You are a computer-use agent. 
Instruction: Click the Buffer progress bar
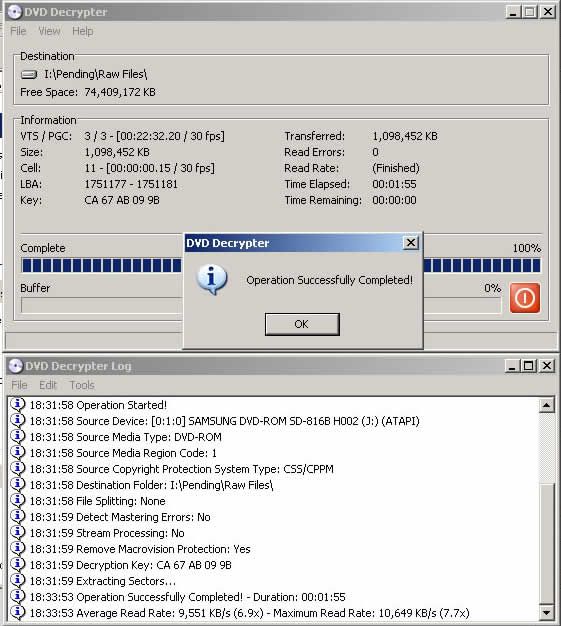pyautogui.click(x=261, y=305)
